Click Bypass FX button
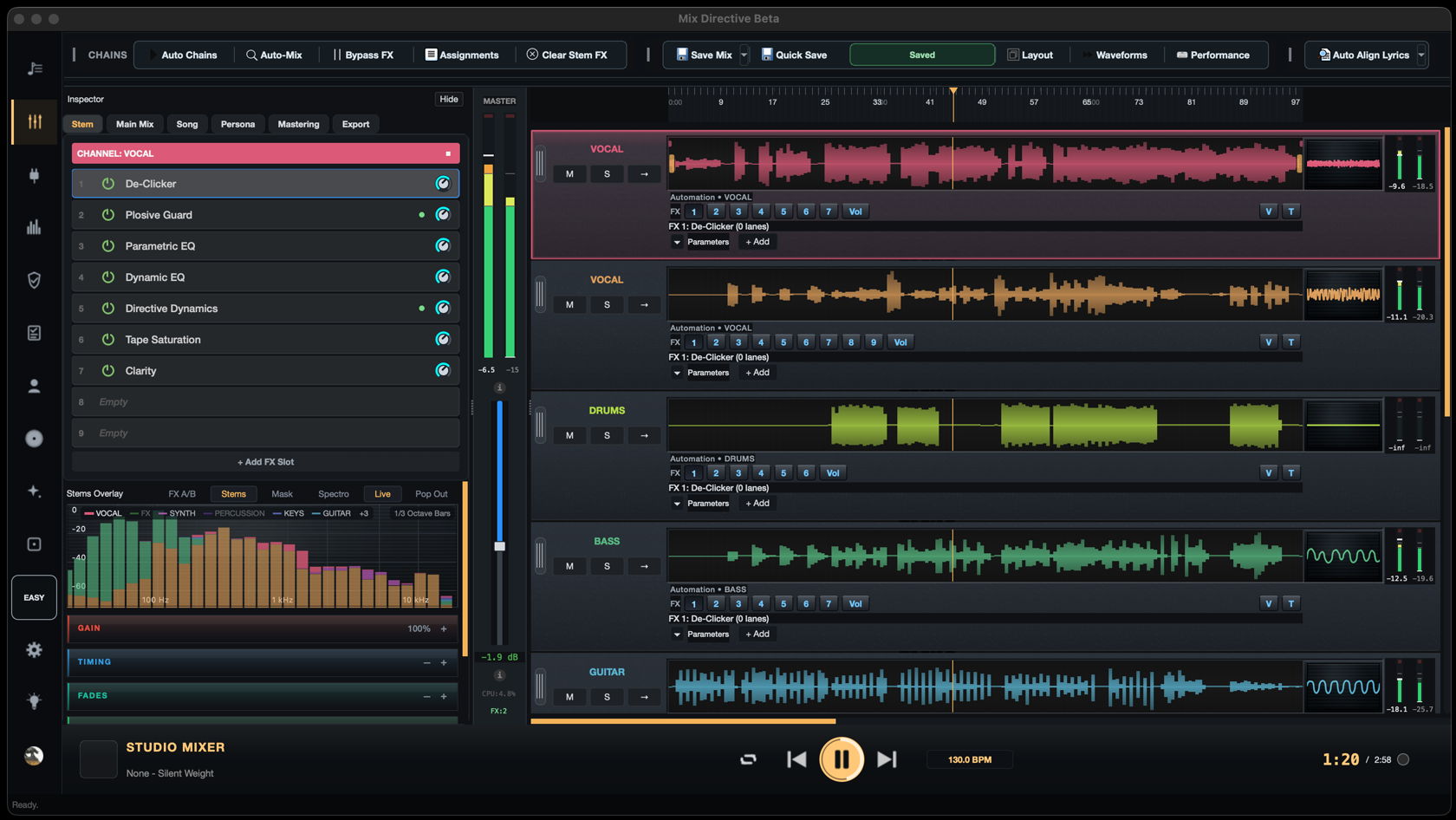This screenshot has width=1456, height=820. (x=363, y=55)
